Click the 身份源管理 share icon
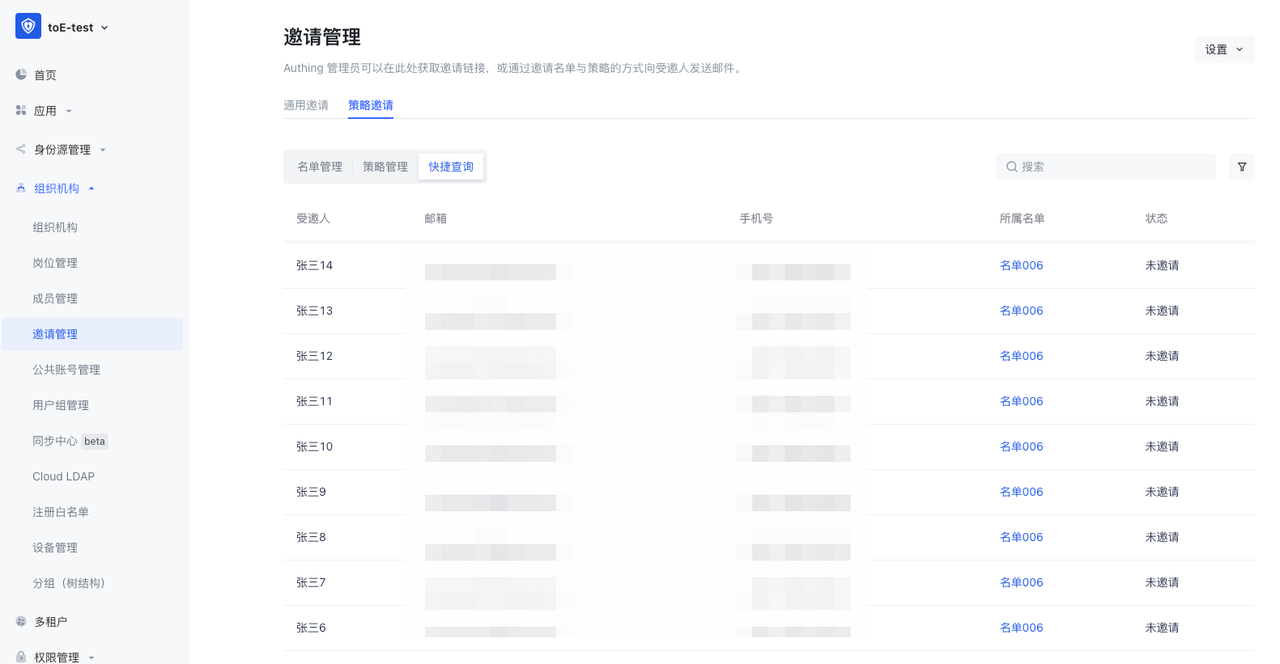Viewport: 1280px width, 664px height. coord(21,150)
